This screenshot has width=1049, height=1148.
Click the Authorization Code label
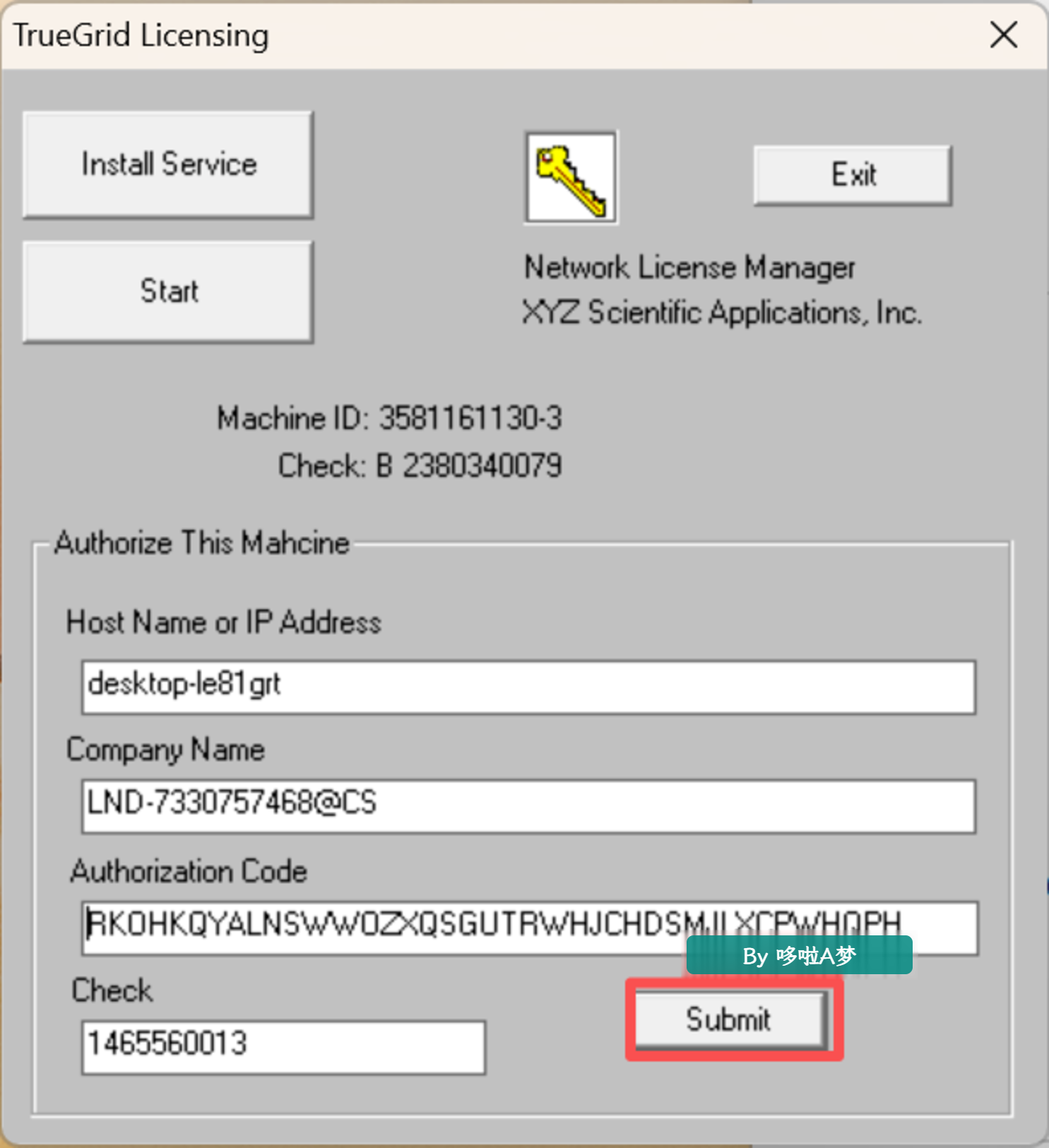[189, 871]
